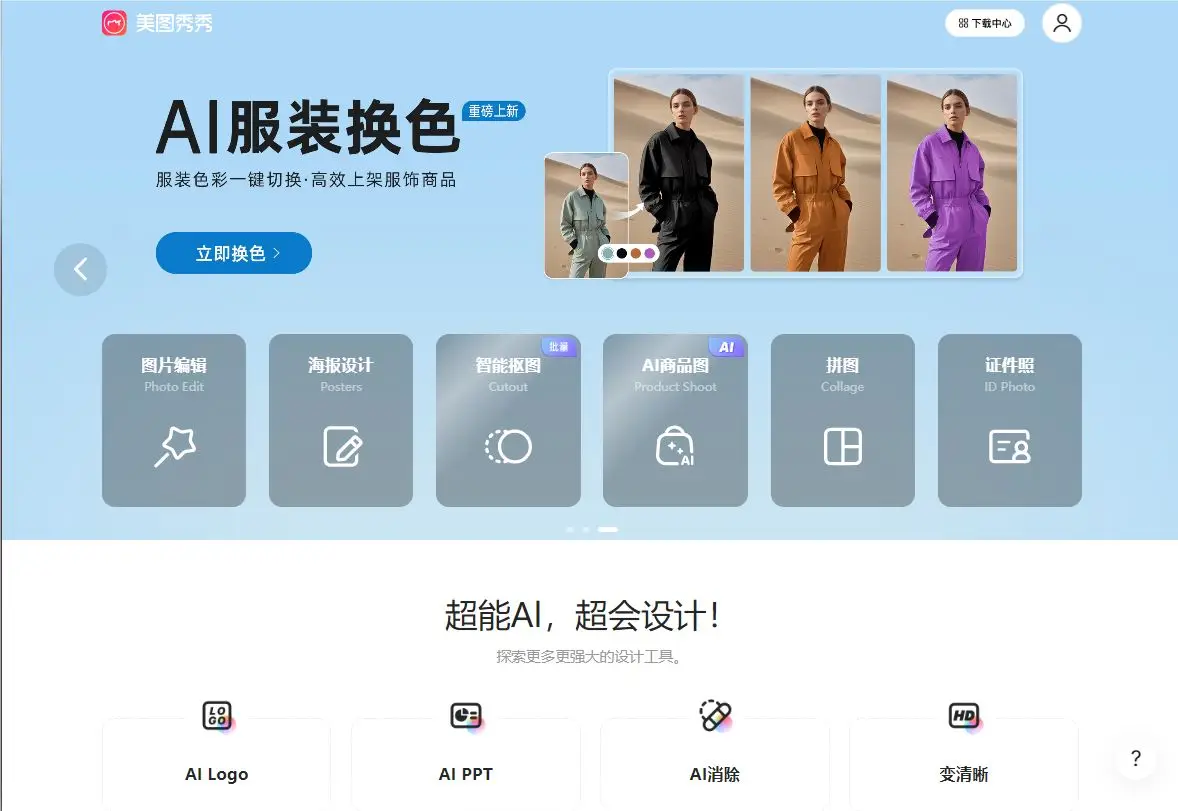Viewport: 1178px width, 811px height.
Task: Select the 图片编辑 magic wand tool
Action: click(174, 420)
